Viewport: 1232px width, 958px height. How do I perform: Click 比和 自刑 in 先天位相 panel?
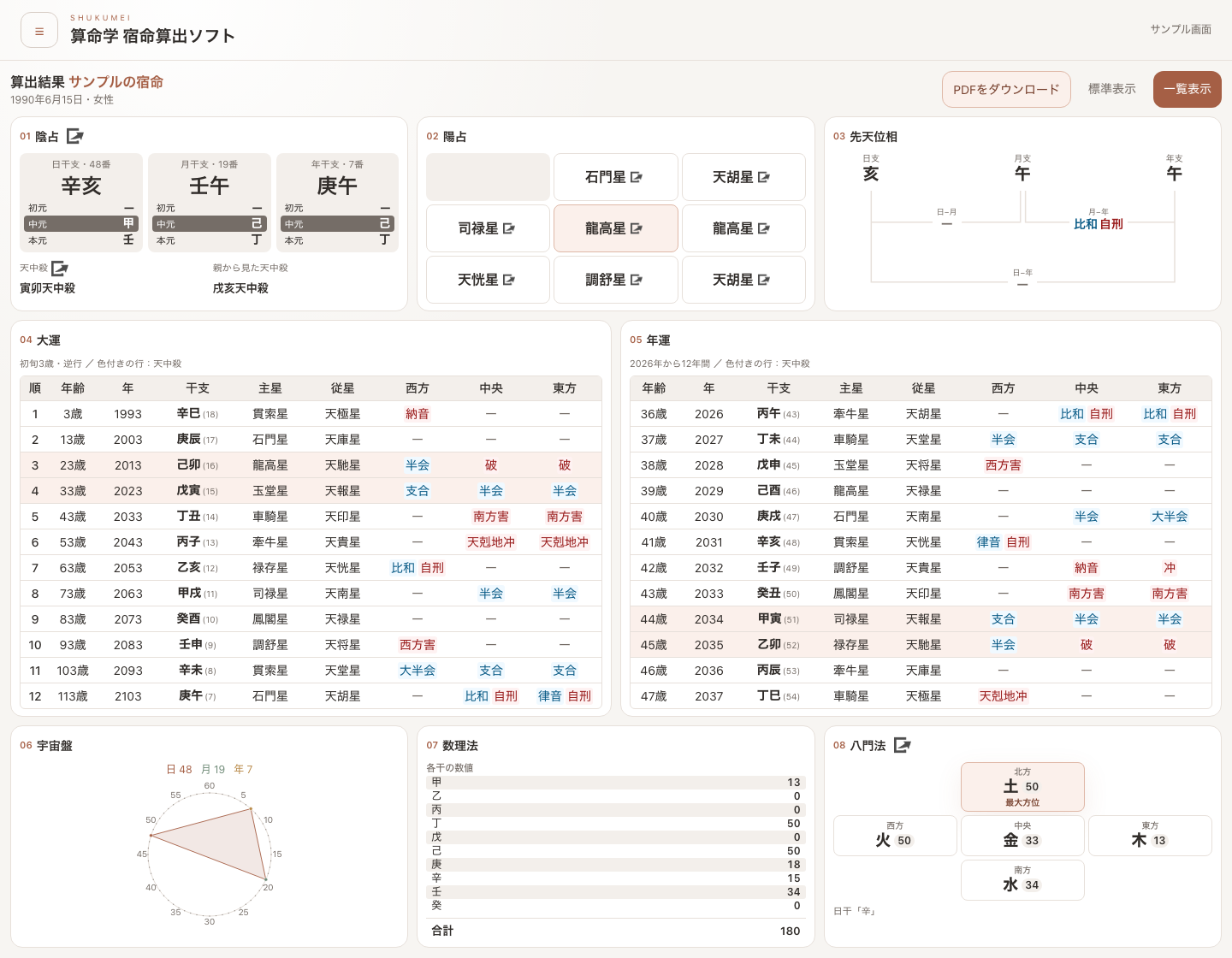click(x=1099, y=224)
